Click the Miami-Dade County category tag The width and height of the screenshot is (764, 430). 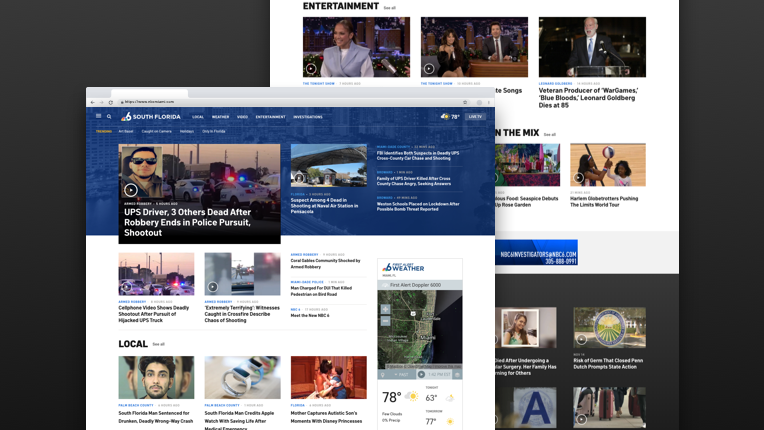[393, 147]
